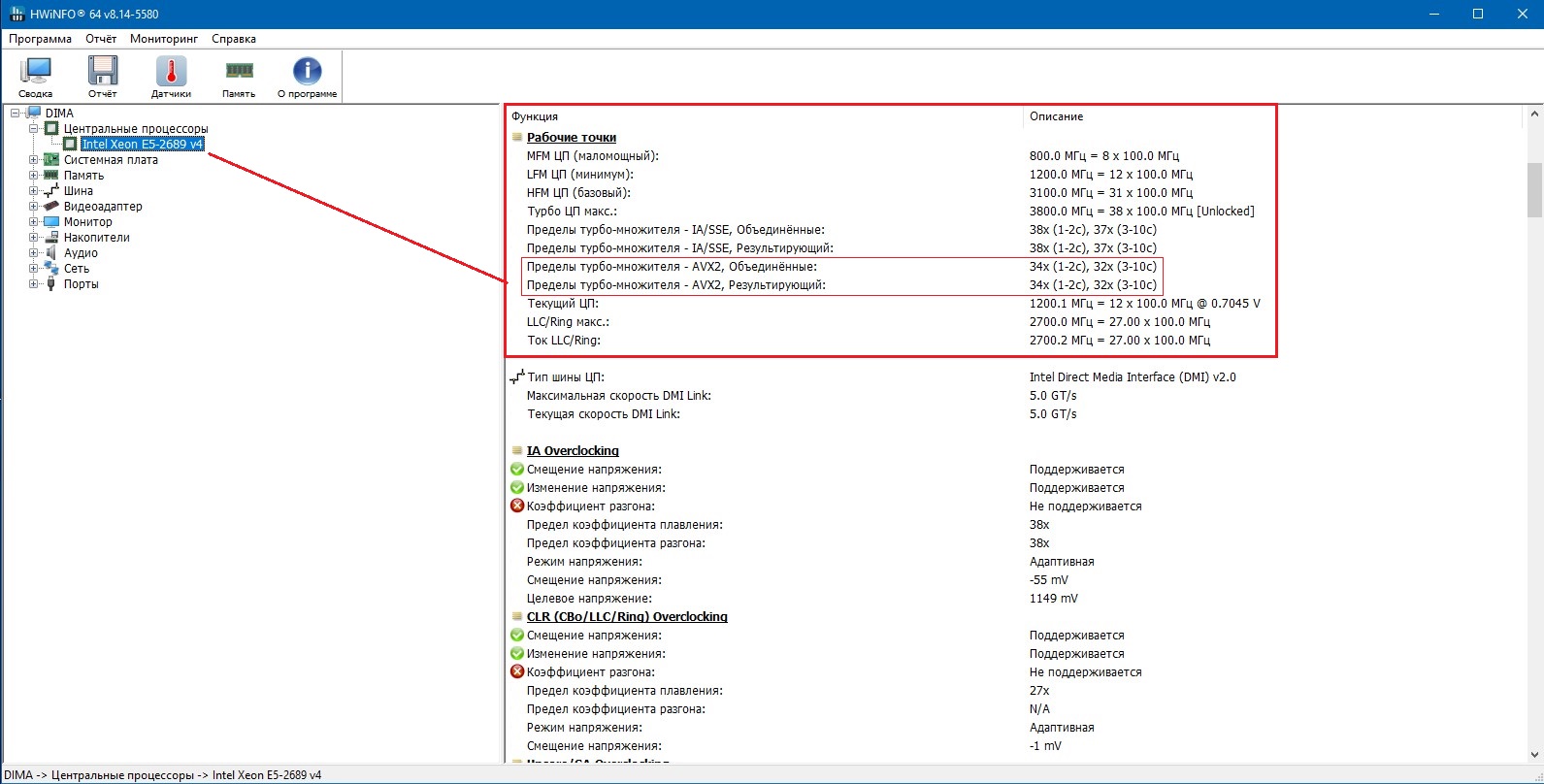
Task: Click the Видеоадаптер card icon in tree
Action: click(x=52, y=206)
